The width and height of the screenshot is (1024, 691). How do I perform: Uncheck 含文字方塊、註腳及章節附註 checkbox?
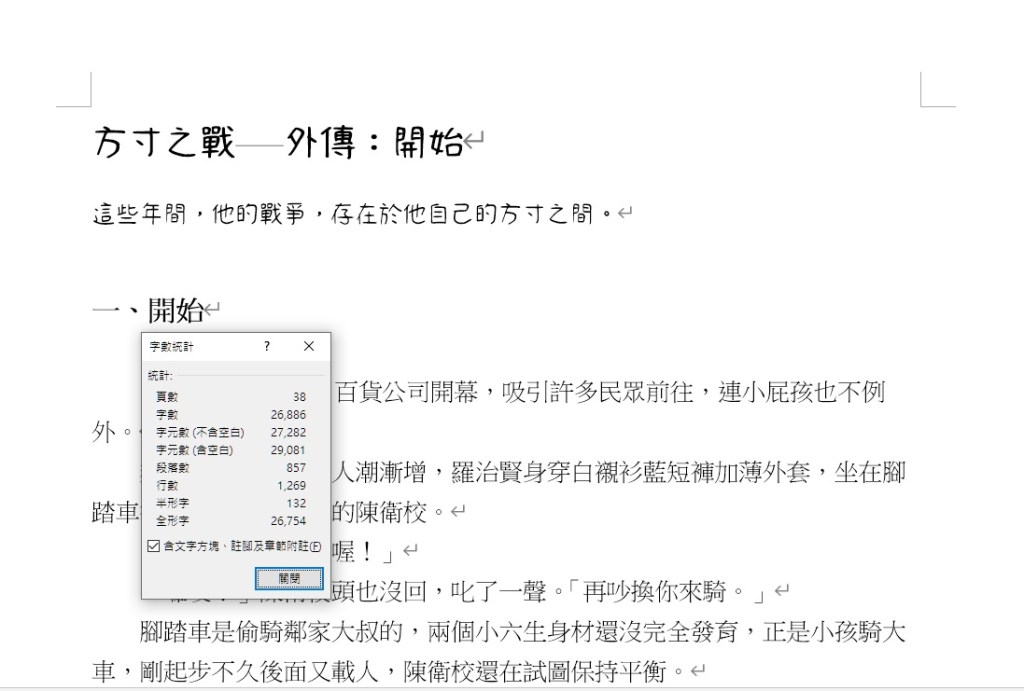[153, 547]
